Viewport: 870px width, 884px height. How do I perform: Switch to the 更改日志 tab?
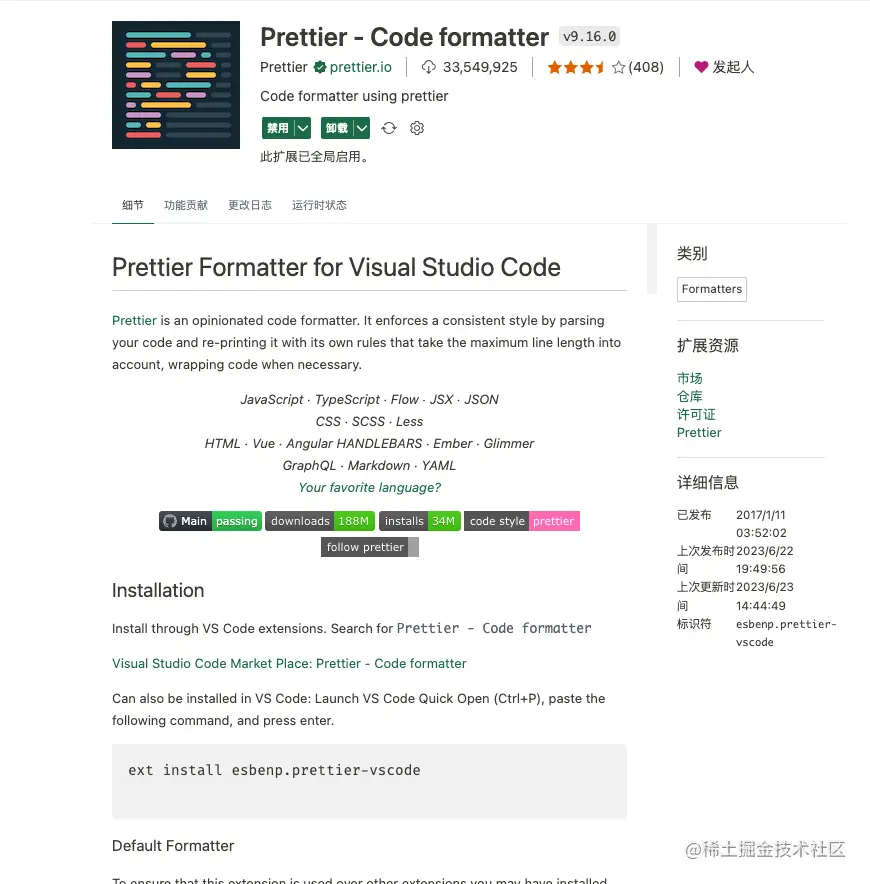click(250, 205)
